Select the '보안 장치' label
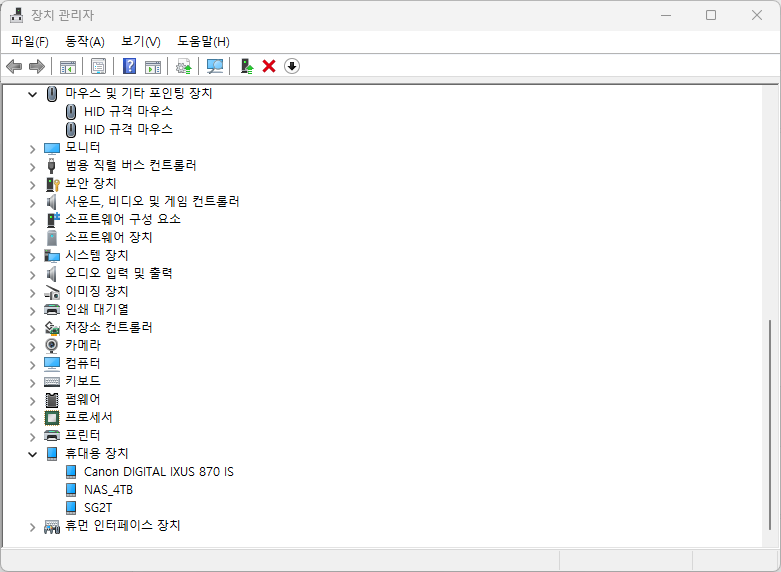The image size is (781, 572). (x=91, y=183)
